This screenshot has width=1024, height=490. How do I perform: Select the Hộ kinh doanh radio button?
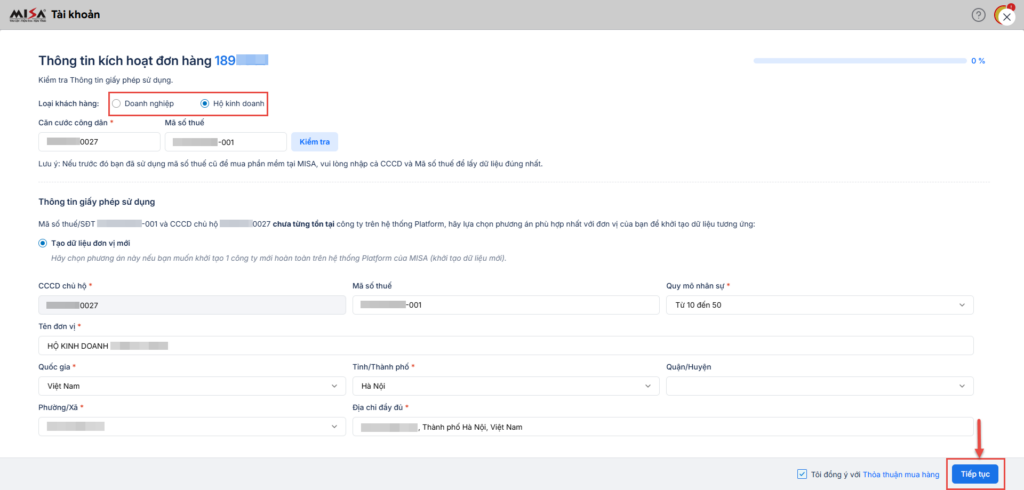coord(205,103)
